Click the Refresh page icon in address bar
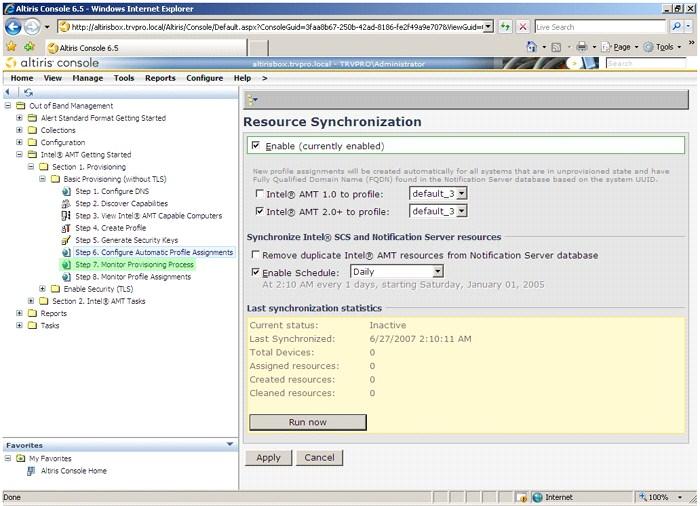Image resolution: width=700 pixels, height=506 pixels. tap(505, 27)
